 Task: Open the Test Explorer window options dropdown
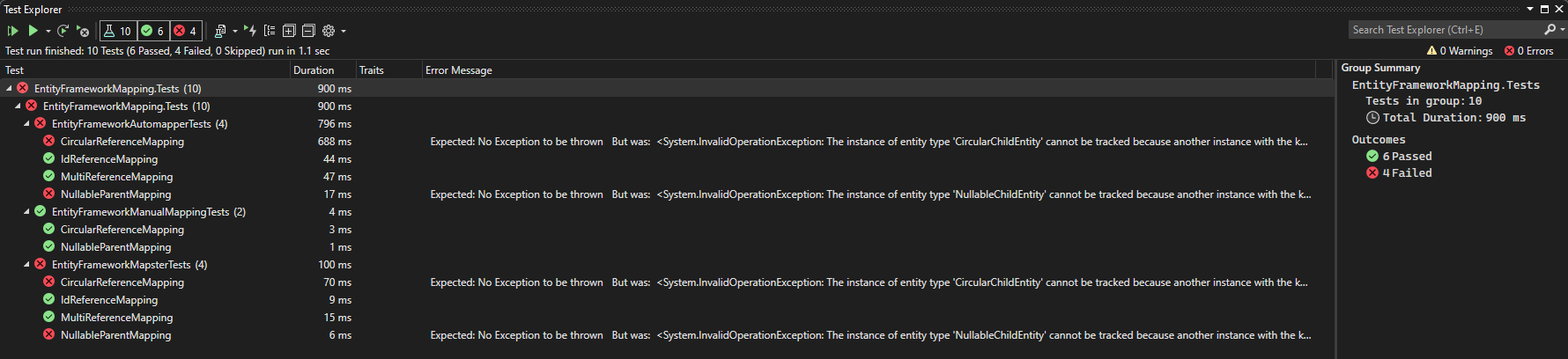[1530, 10]
